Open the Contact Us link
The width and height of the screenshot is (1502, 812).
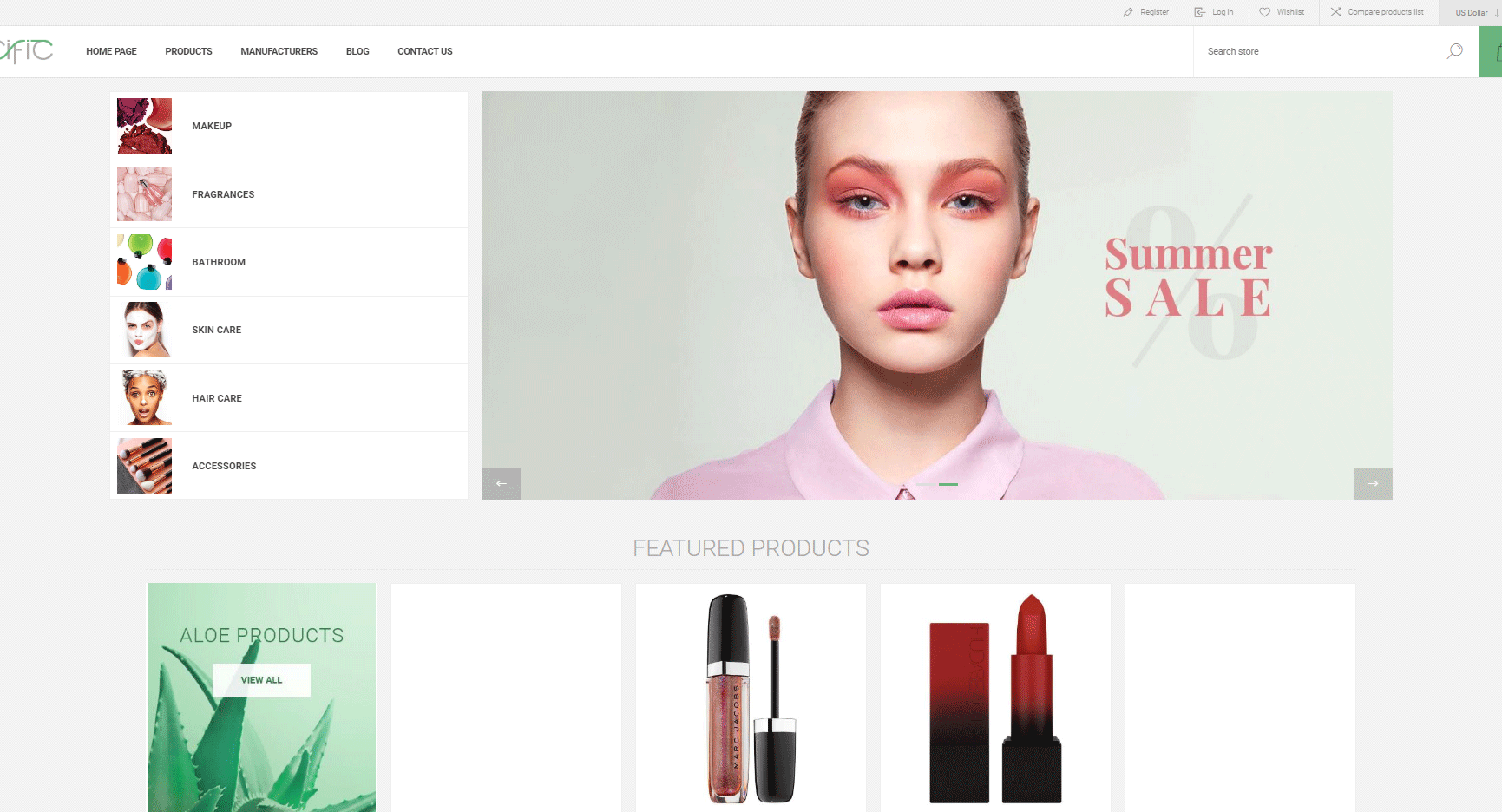(424, 51)
